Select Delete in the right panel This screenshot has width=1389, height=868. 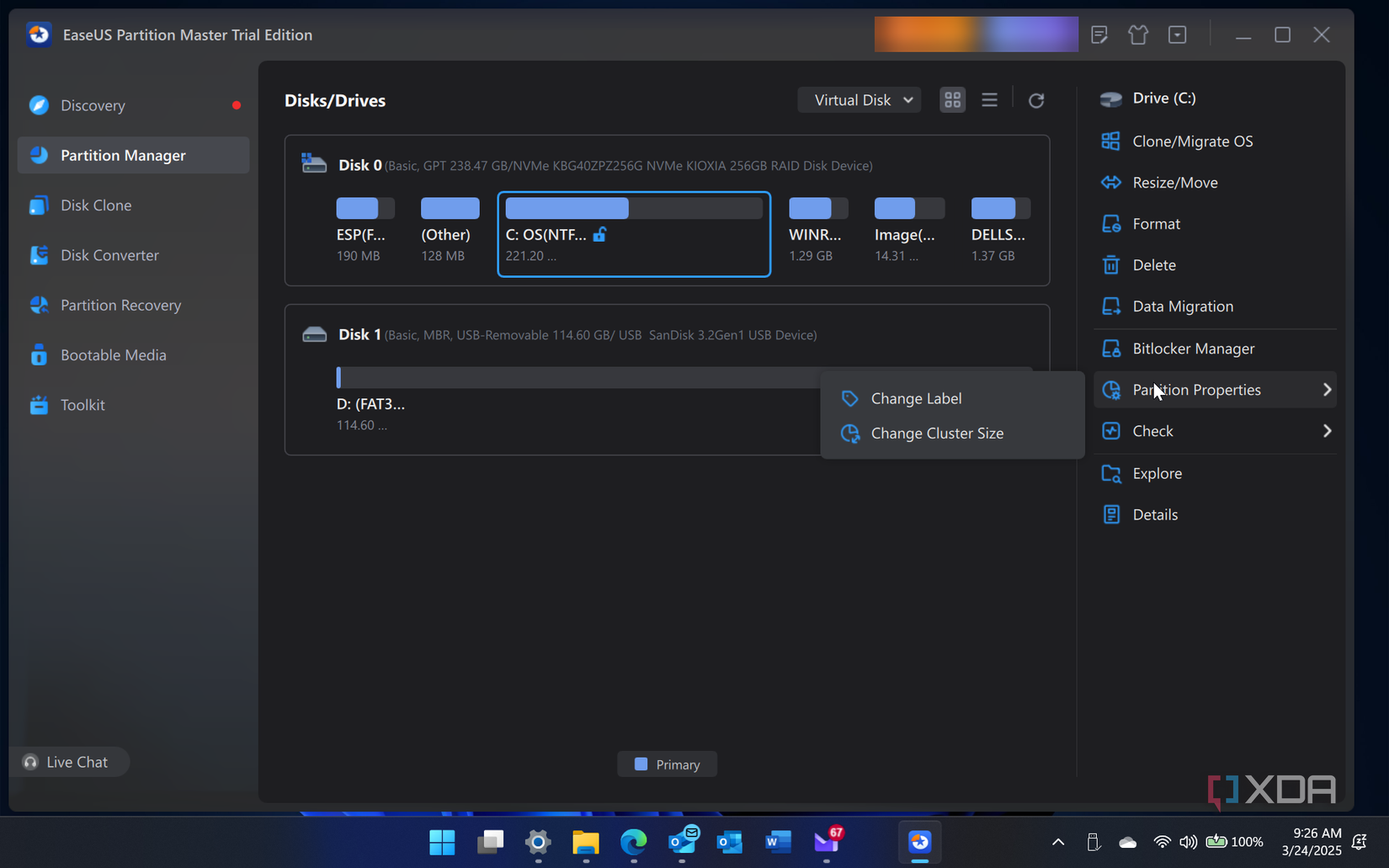(1154, 264)
